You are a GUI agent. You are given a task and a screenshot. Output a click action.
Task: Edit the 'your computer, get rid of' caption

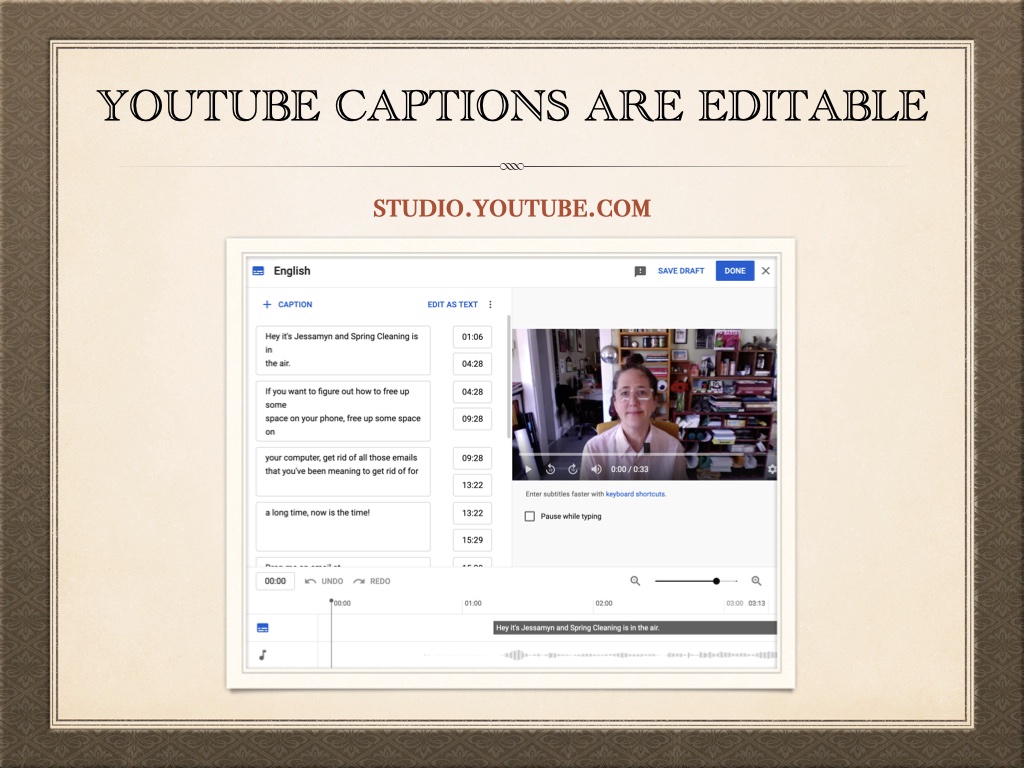(x=343, y=472)
